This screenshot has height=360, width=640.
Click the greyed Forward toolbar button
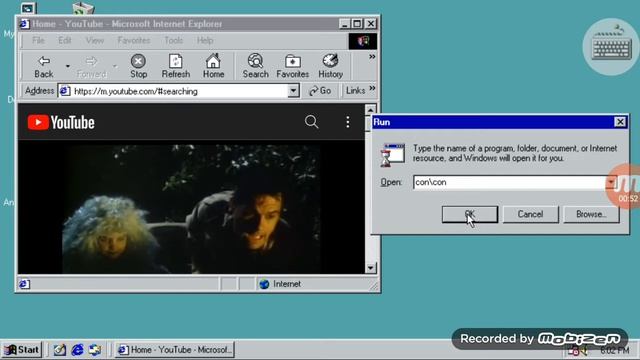point(91,67)
